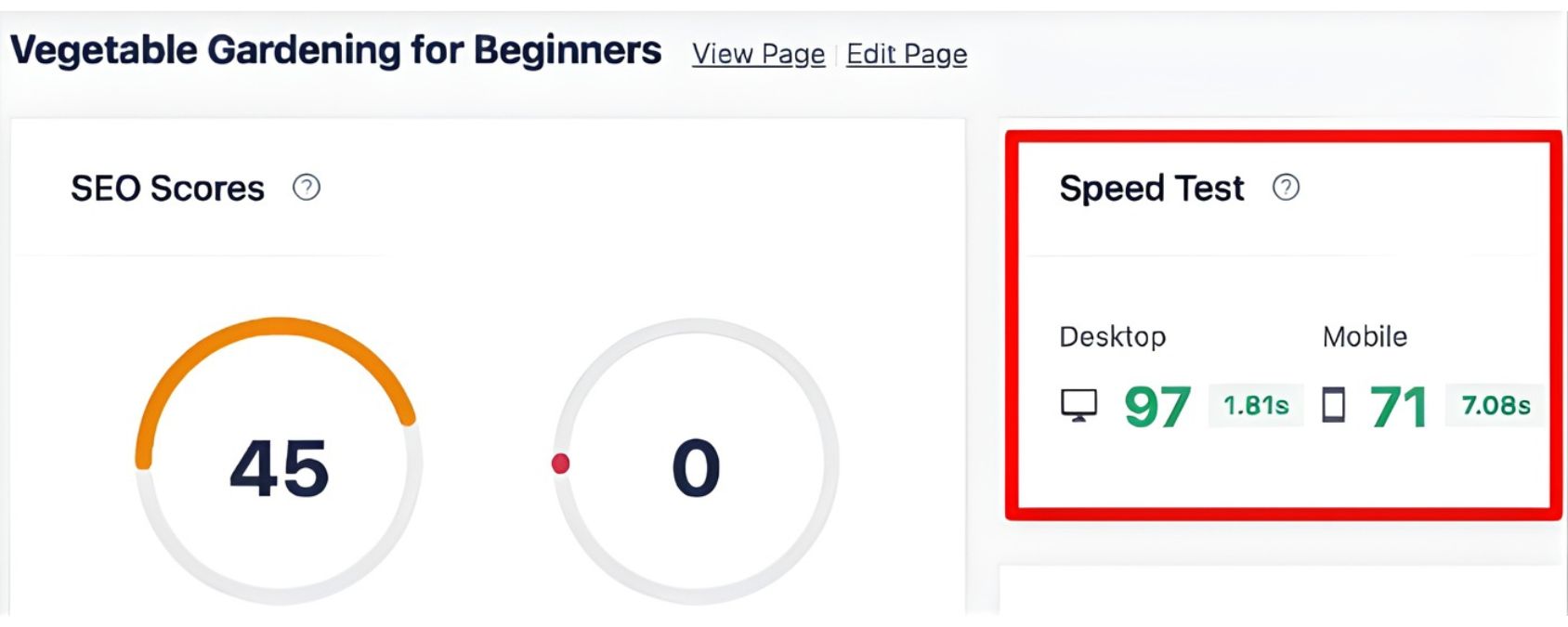Click the number 45 inside the gauge

(x=279, y=469)
